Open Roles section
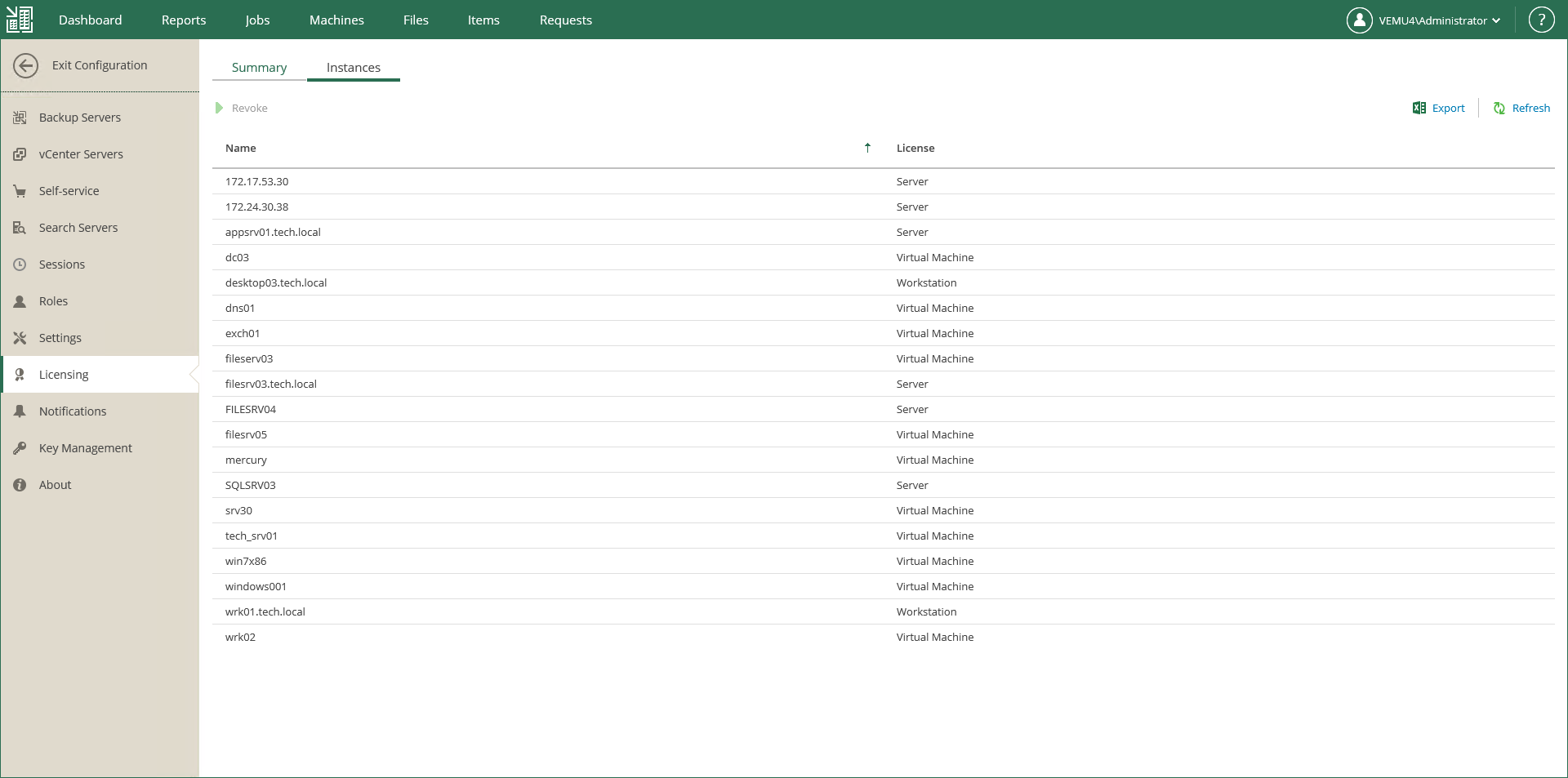This screenshot has width=1568, height=778. (x=100, y=301)
